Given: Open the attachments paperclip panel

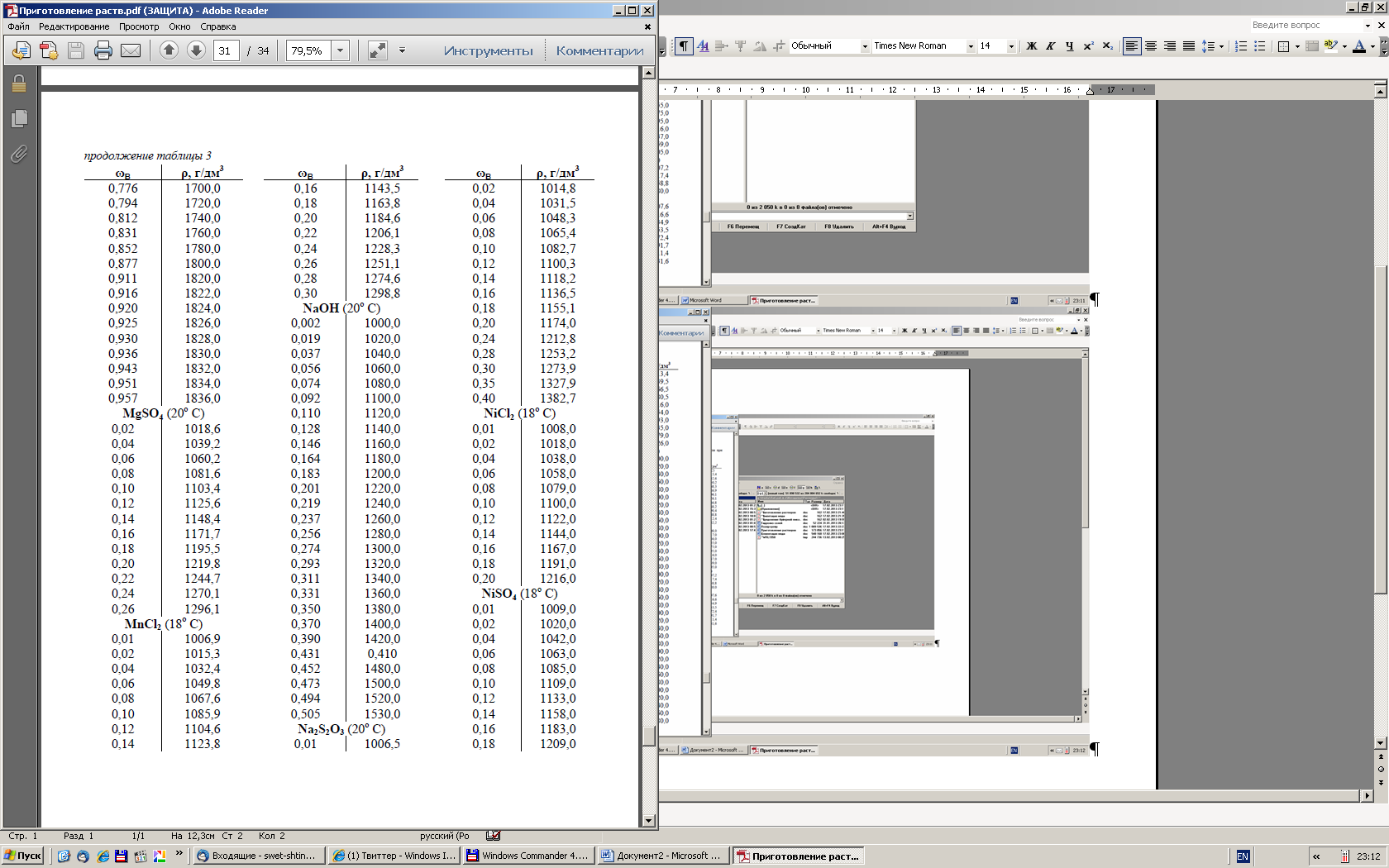Looking at the screenshot, I should pyautogui.click(x=19, y=154).
